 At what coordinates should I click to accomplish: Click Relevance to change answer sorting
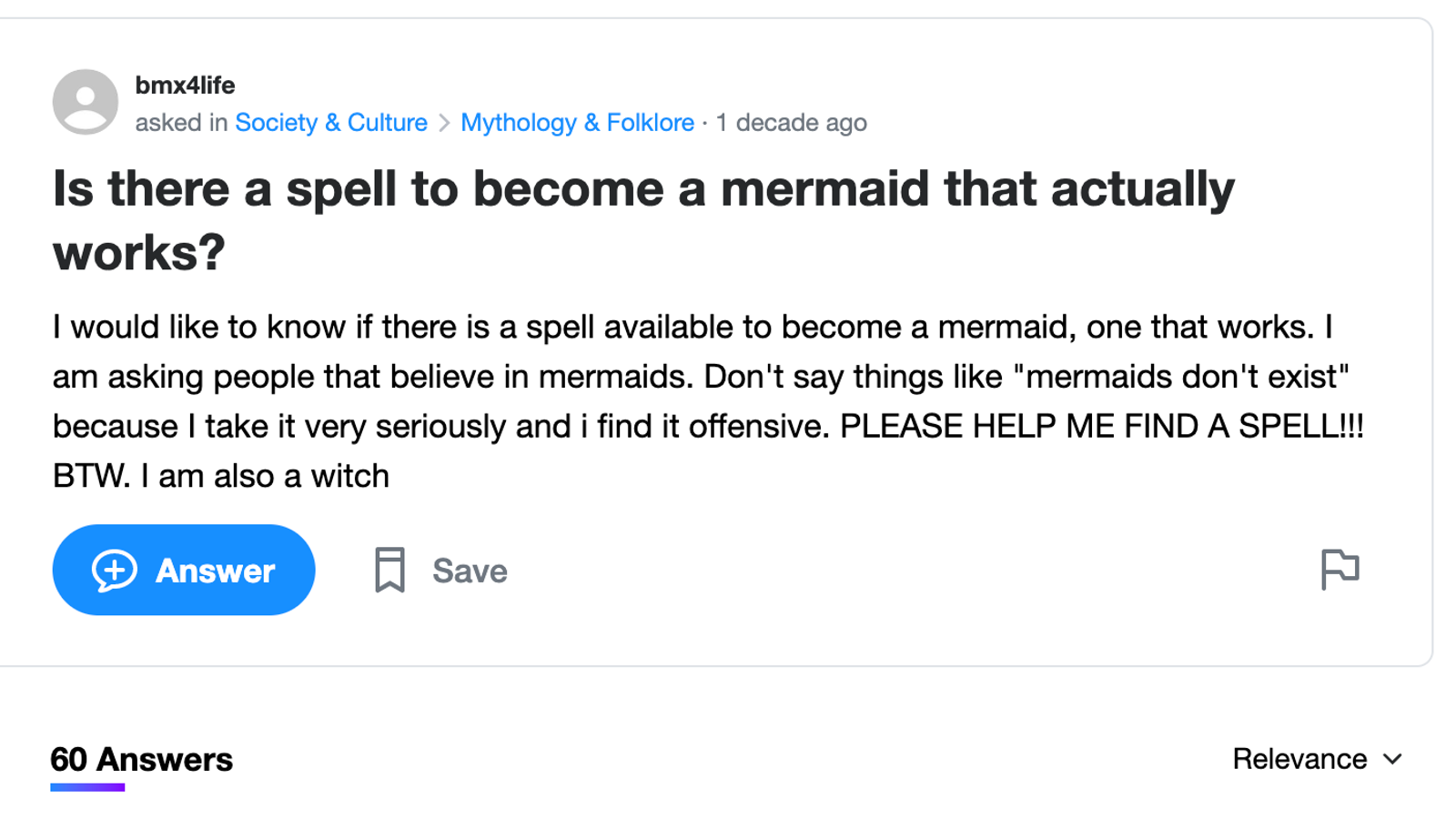coord(1299,759)
